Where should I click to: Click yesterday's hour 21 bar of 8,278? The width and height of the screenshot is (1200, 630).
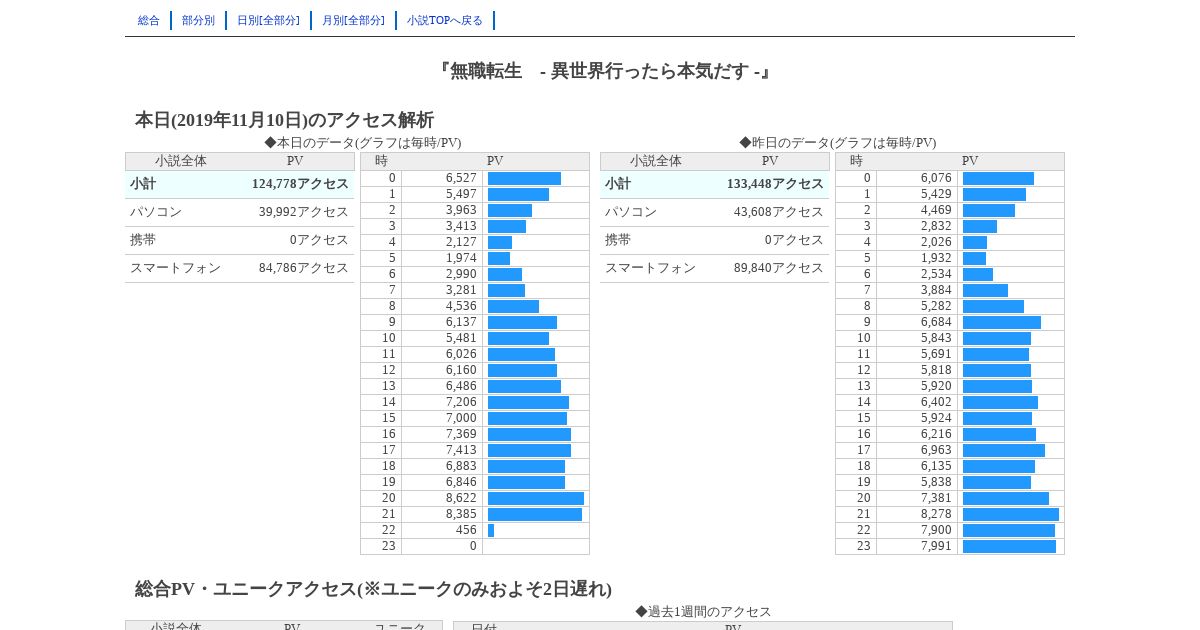point(1011,514)
